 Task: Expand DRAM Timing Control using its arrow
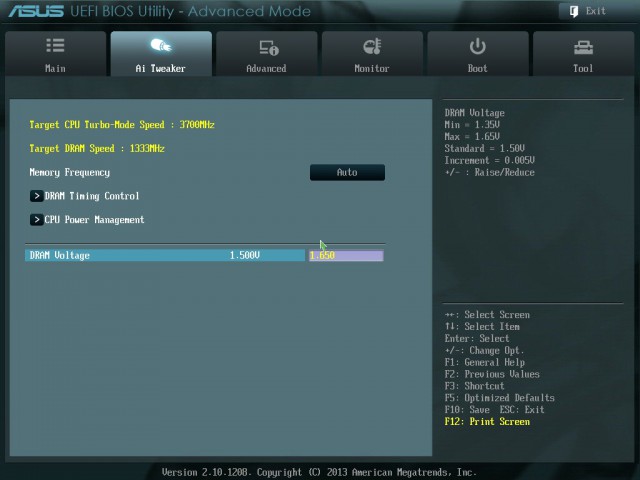point(37,196)
